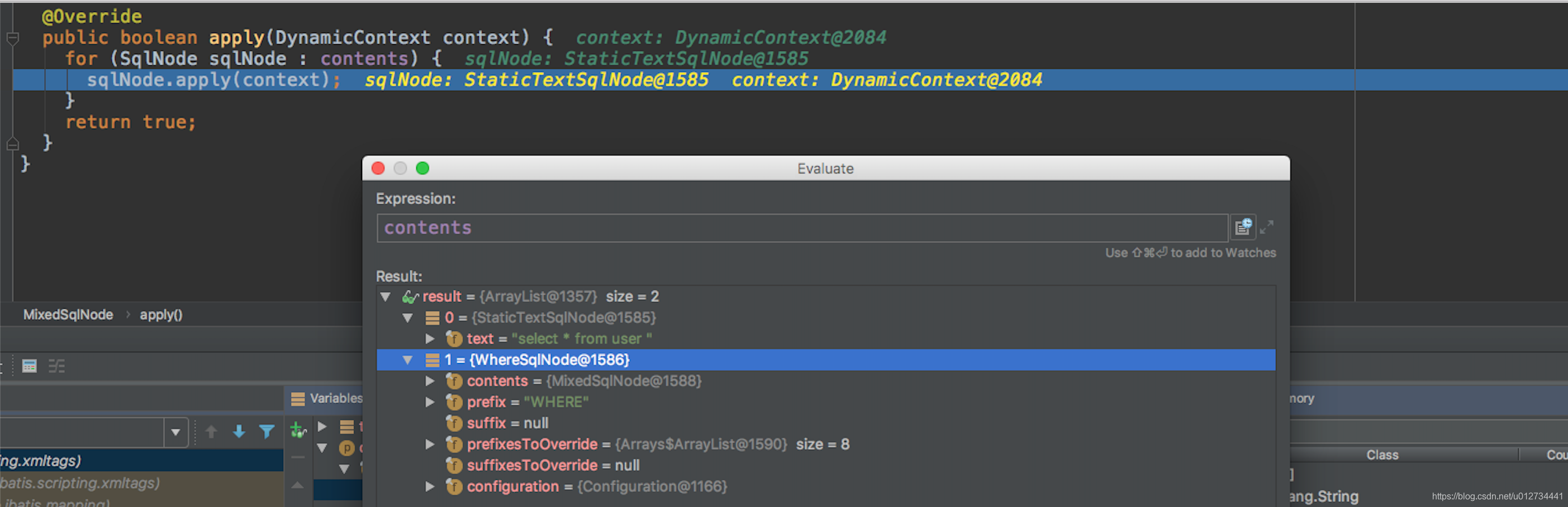
Task: Click the Evaluate window green zoom button
Action: tap(422, 169)
